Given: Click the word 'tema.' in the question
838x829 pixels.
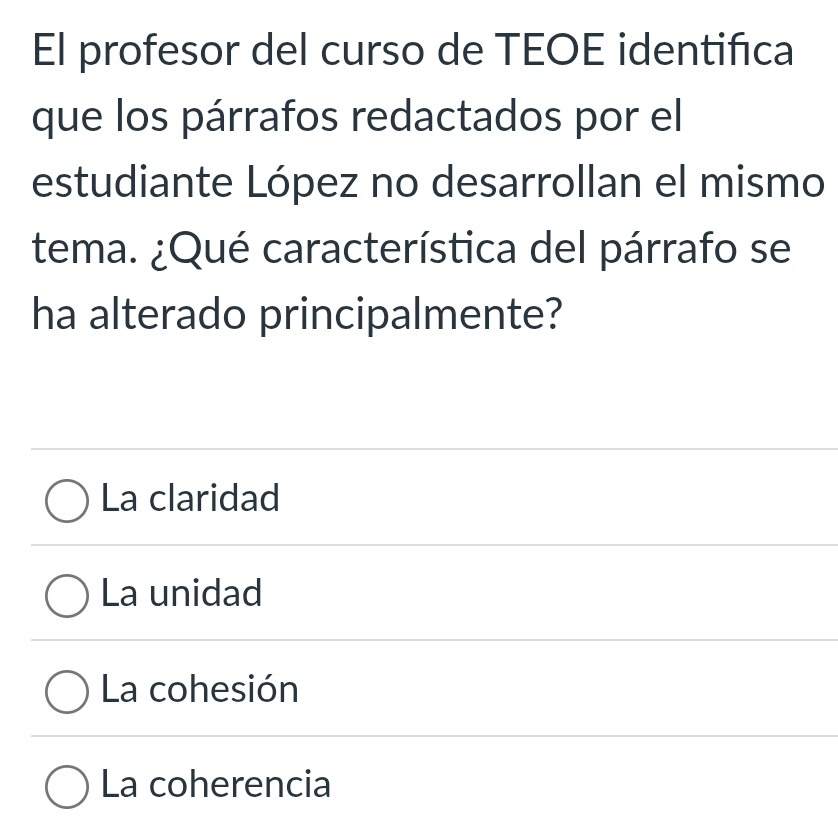Looking at the screenshot, I should (84, 249).
